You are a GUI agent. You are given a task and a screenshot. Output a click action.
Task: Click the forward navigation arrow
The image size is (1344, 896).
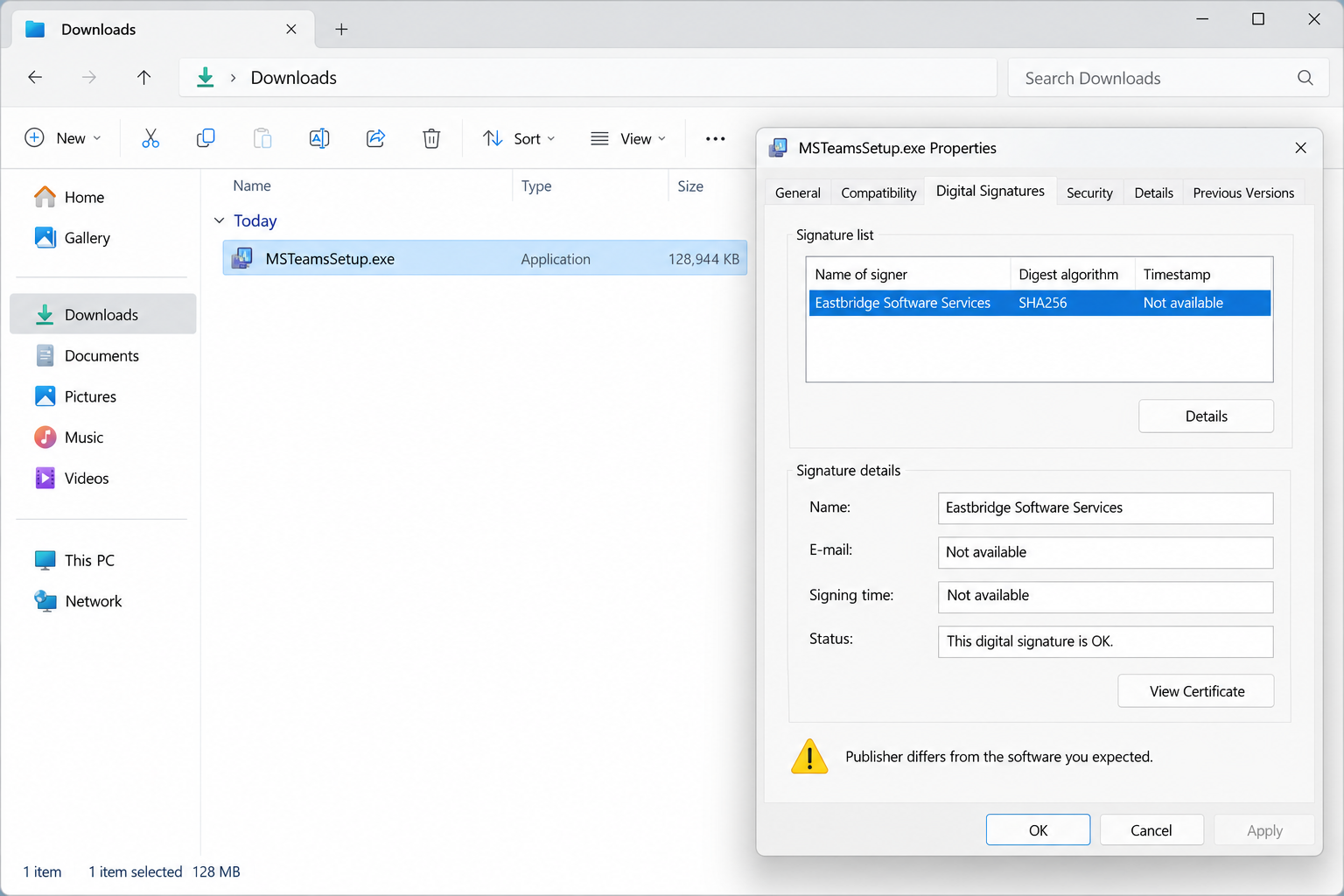[89, 78]
